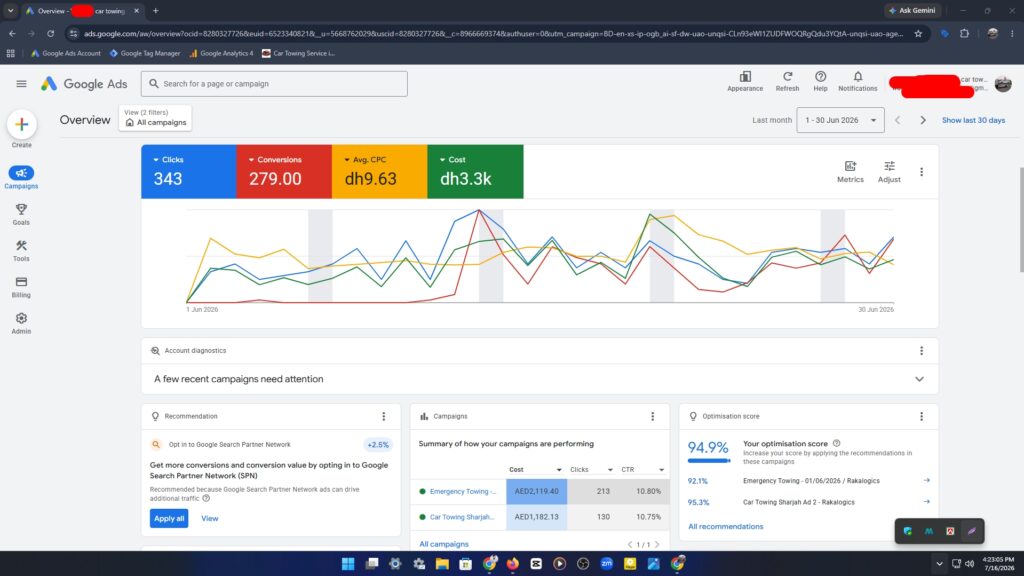Open File Explorer from the taskbar

pyautogui.click(x=442, y=564)
